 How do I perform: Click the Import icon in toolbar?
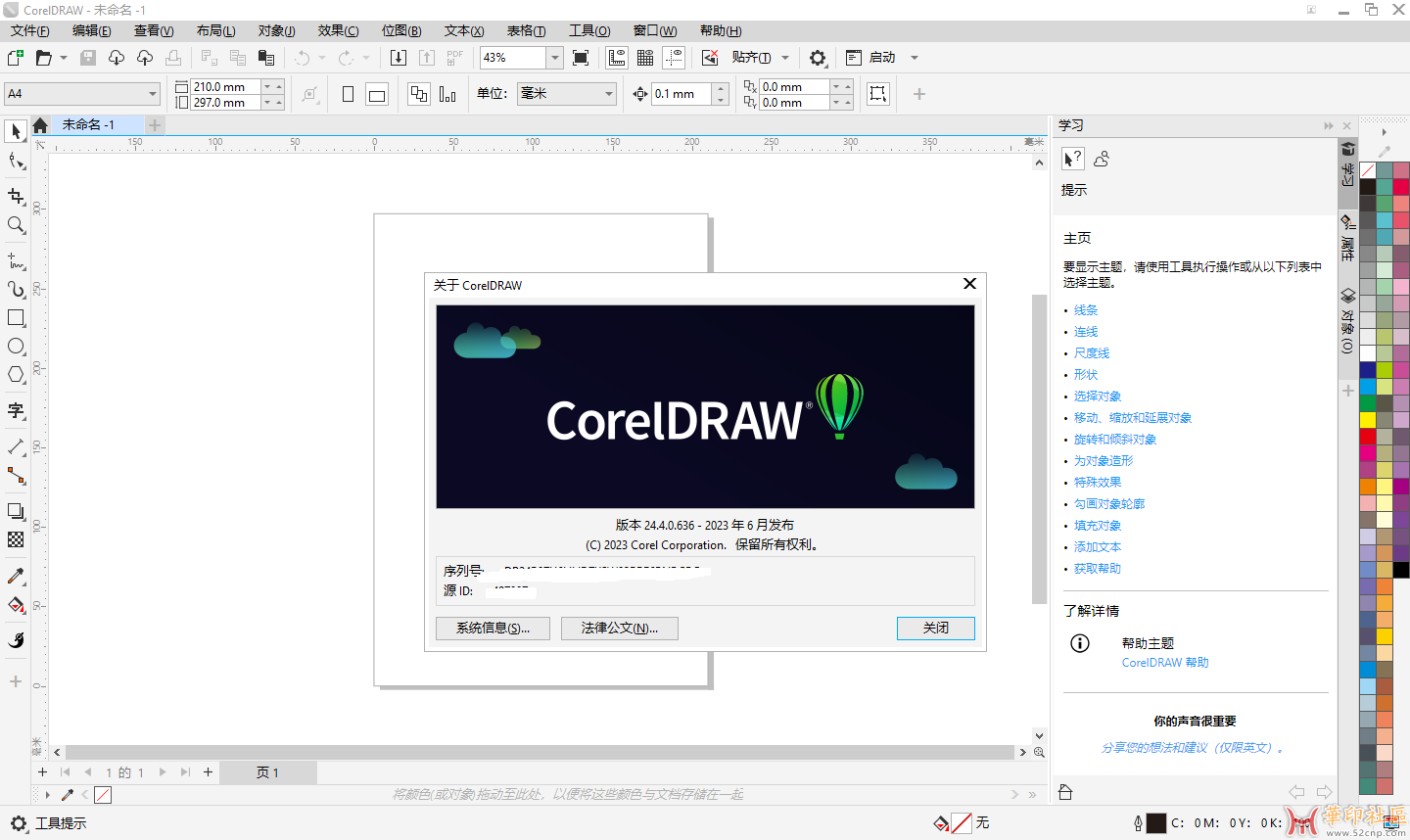(x=399, y=58)
